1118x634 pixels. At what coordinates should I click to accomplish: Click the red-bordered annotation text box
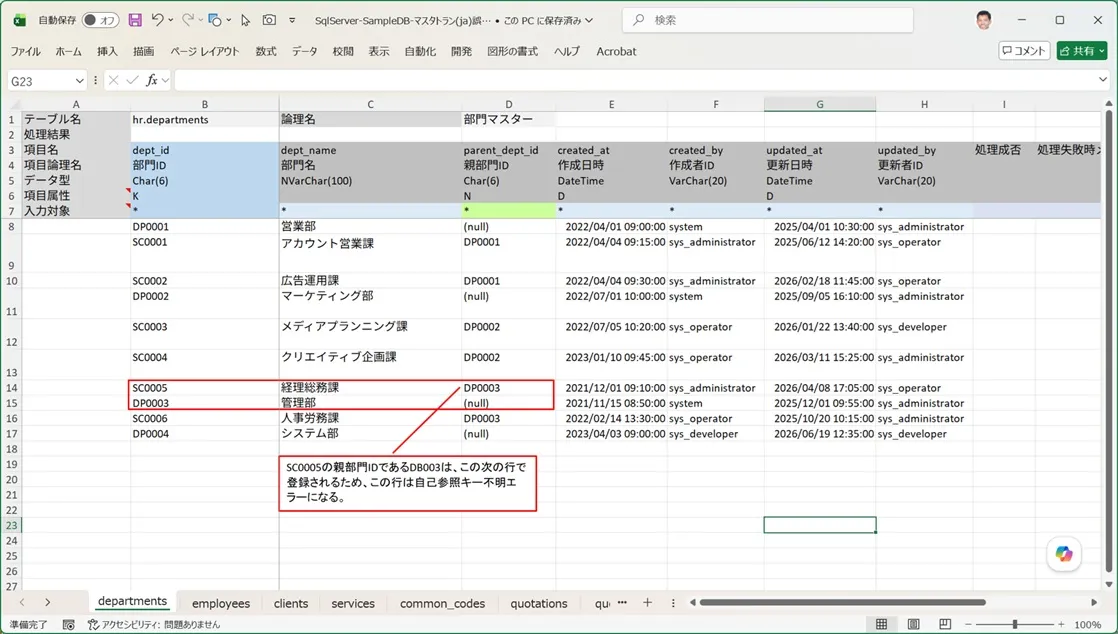click(407, 484)
